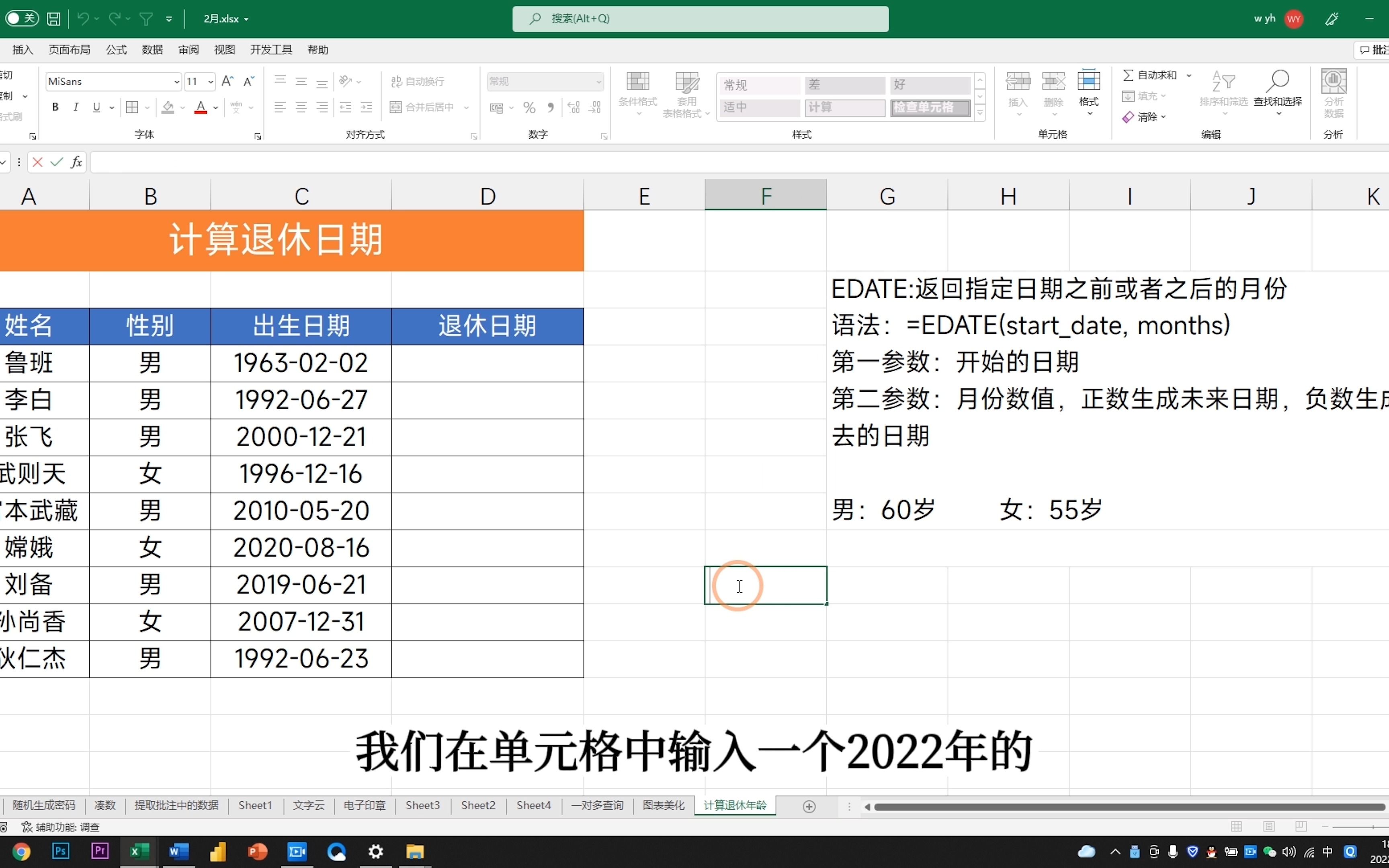Click the fill color bucket icon

(x=168, y=107)
